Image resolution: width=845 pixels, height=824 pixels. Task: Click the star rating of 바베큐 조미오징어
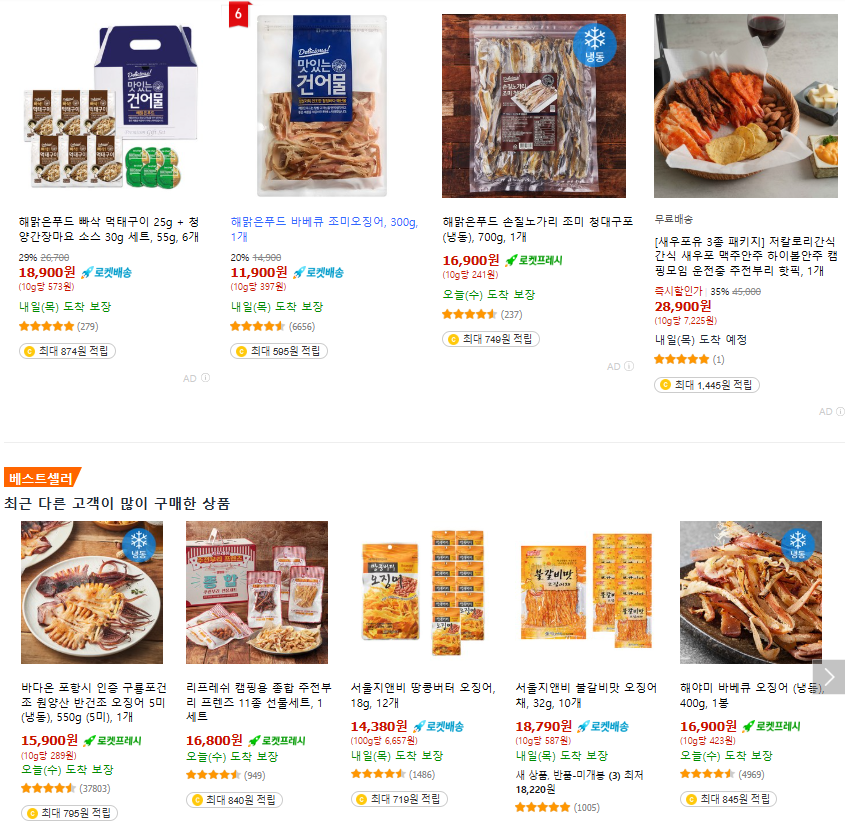pyautogui.click(x=257, y=326)
